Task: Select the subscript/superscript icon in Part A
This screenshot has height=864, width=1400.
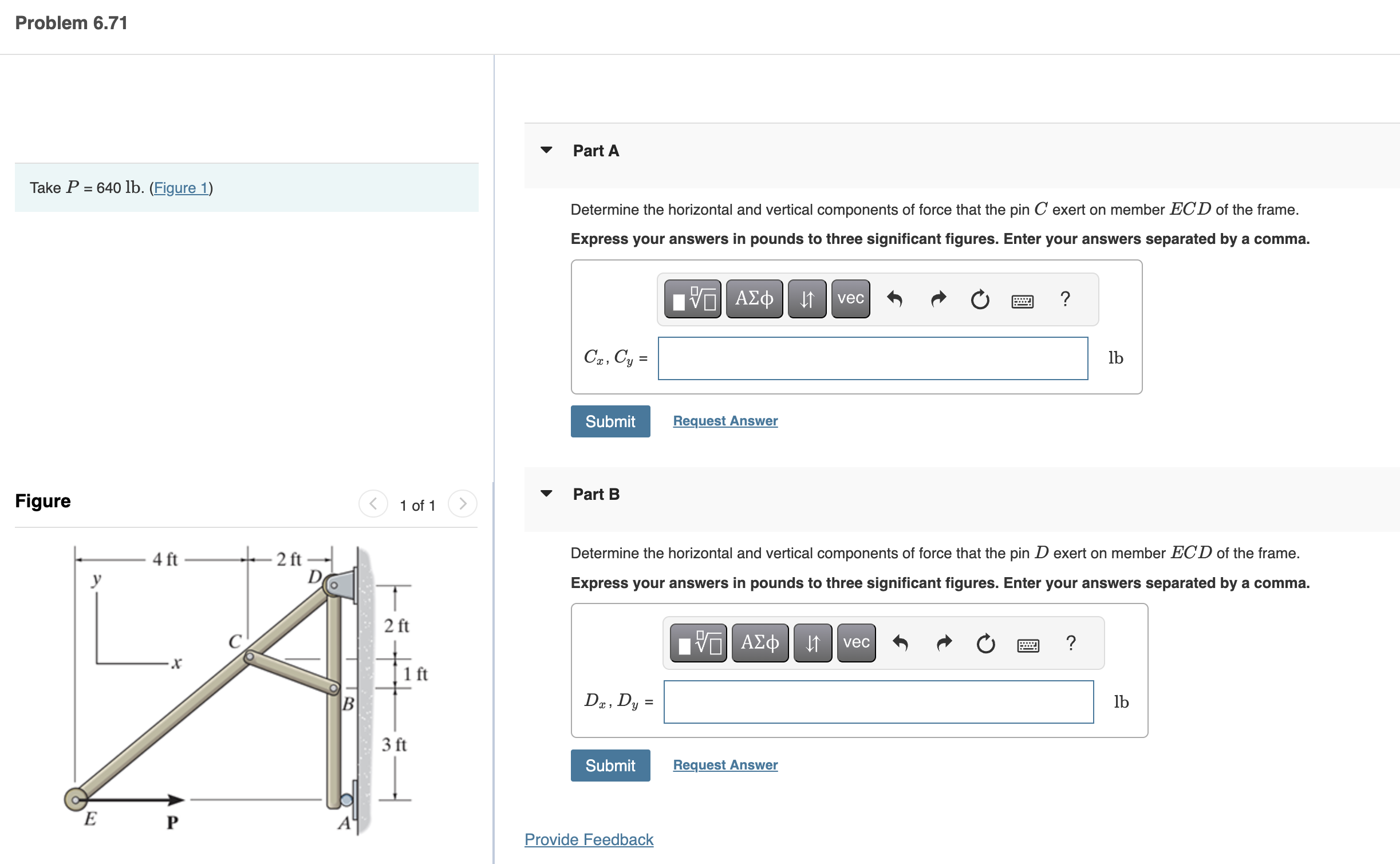Action: 807,298
